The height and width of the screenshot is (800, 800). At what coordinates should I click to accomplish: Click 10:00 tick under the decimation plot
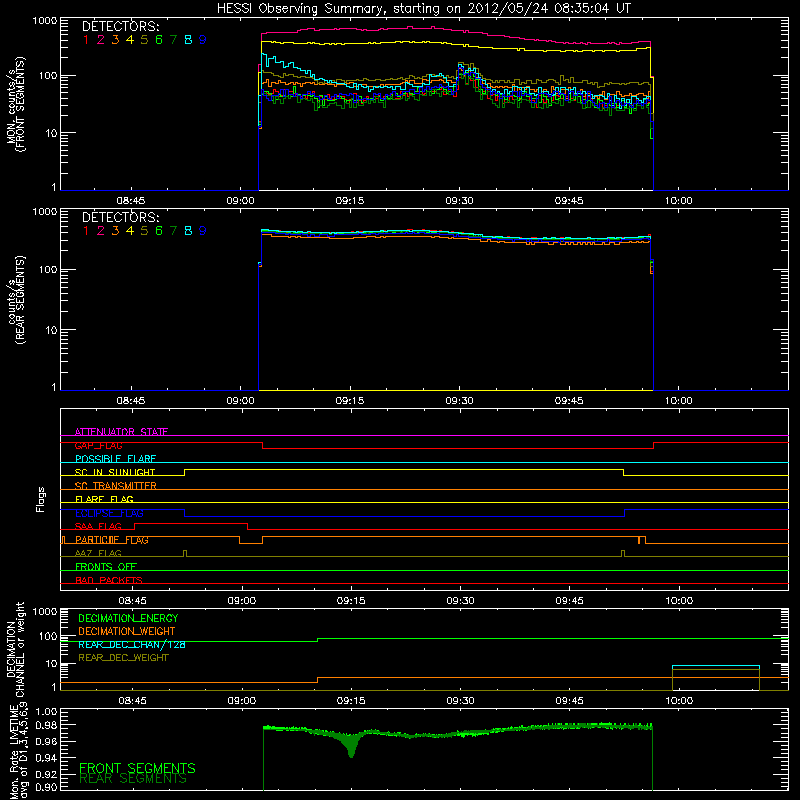click(679, 701)
